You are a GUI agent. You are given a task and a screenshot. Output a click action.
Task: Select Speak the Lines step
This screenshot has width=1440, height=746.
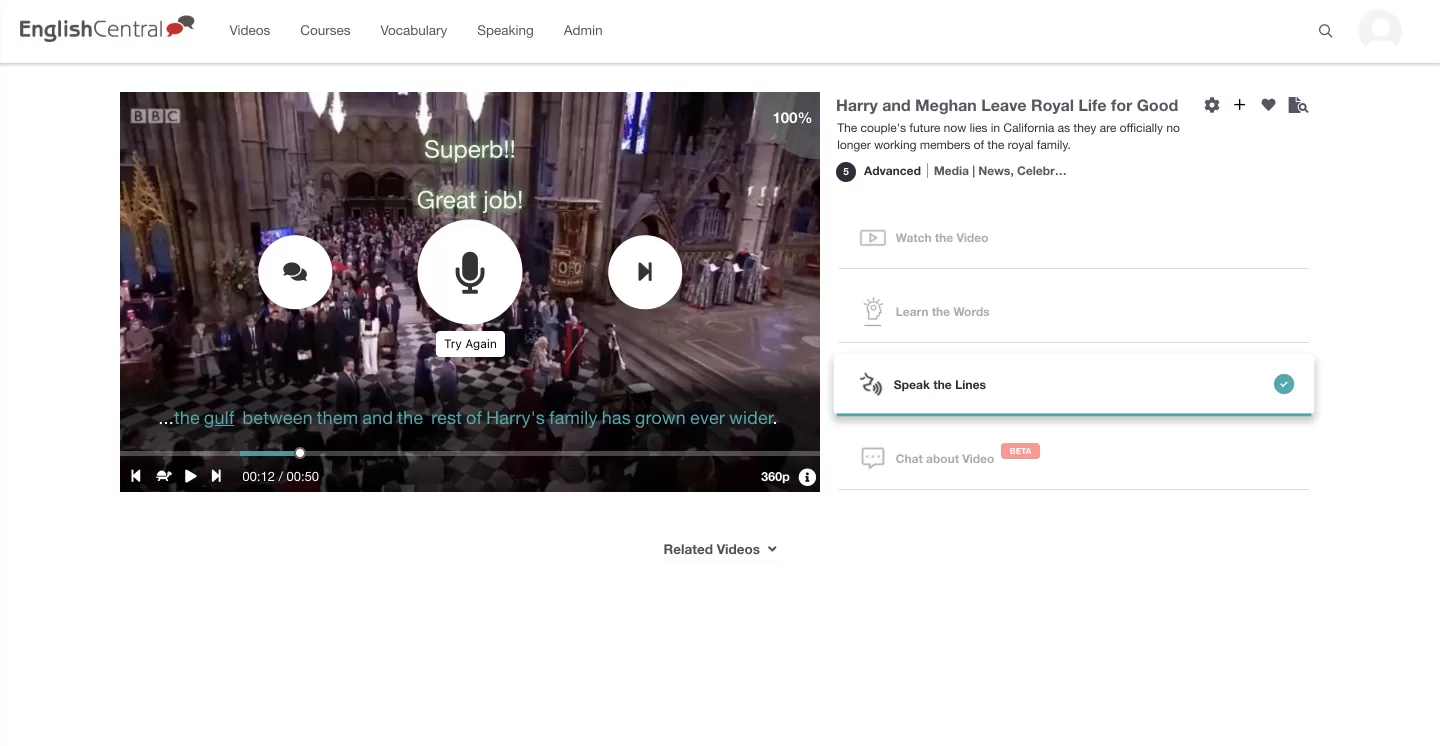(1073, 385)
